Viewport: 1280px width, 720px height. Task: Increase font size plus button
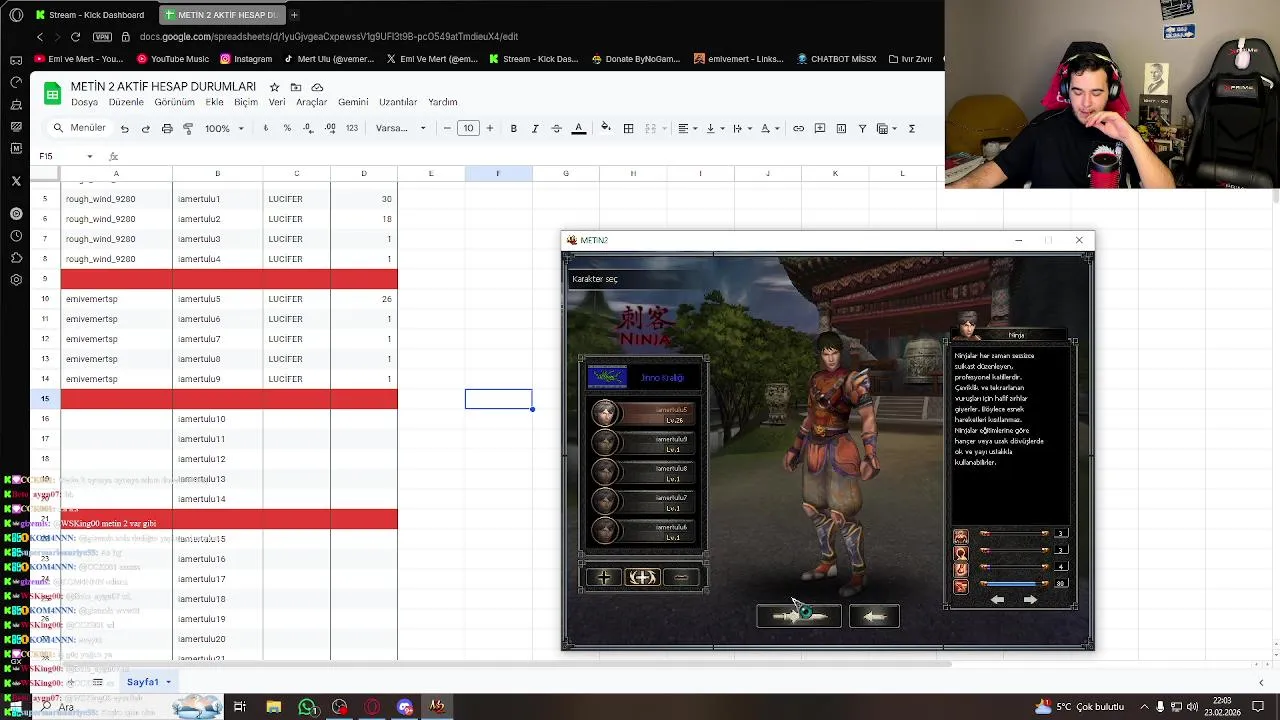(x=490, y=128)
